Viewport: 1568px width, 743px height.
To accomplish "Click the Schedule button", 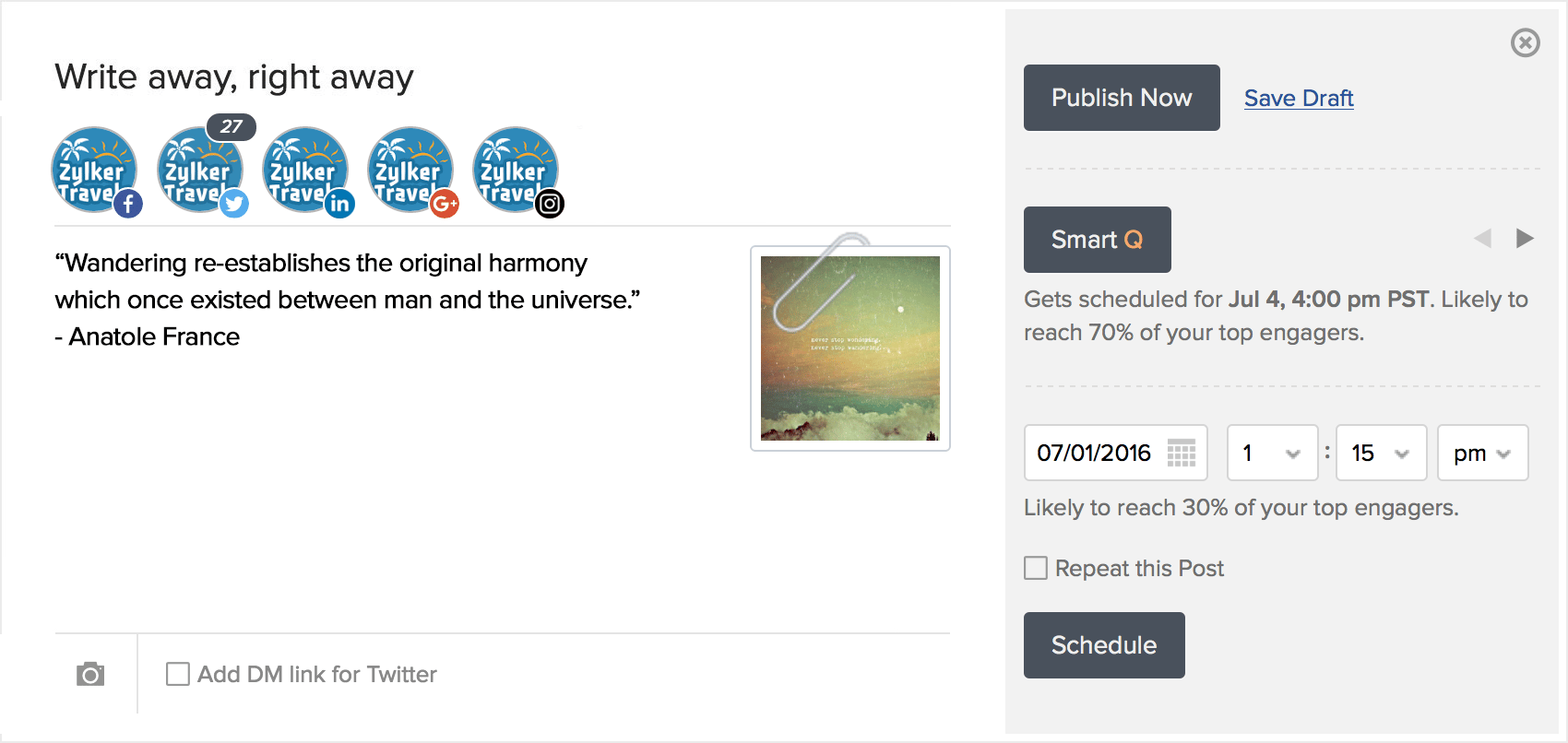I will tap(1104, 645).
